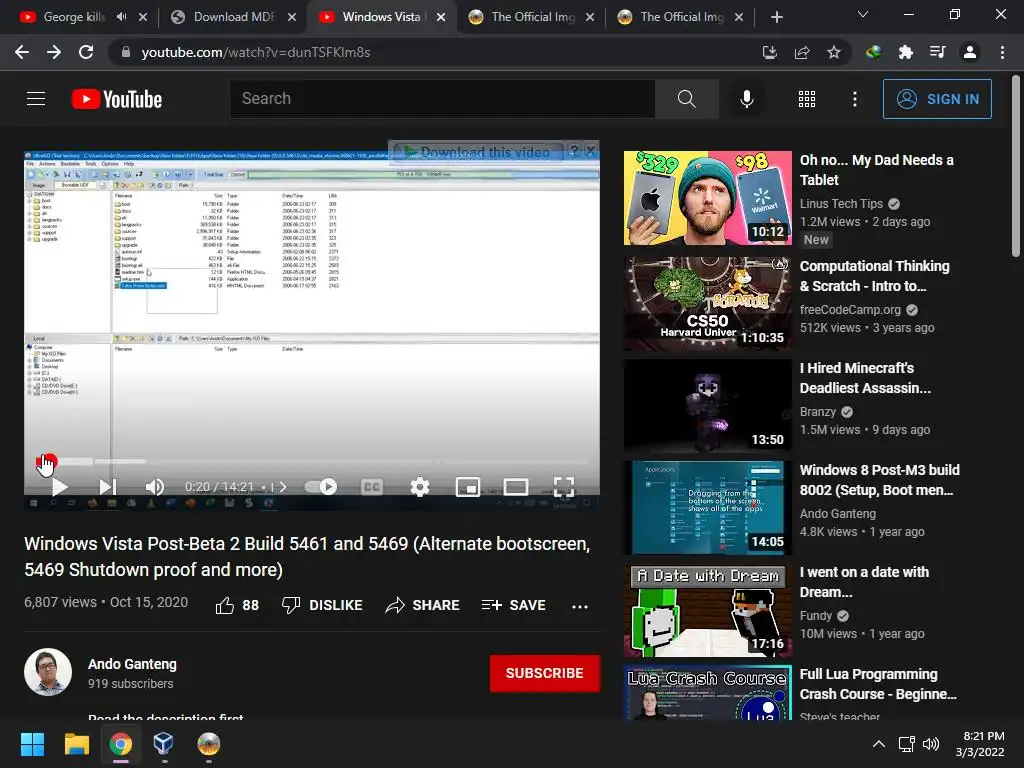Viewport: 1024px width, 768px height.
Task: Go to YouTube home via logo
Action: pos(117,99)
